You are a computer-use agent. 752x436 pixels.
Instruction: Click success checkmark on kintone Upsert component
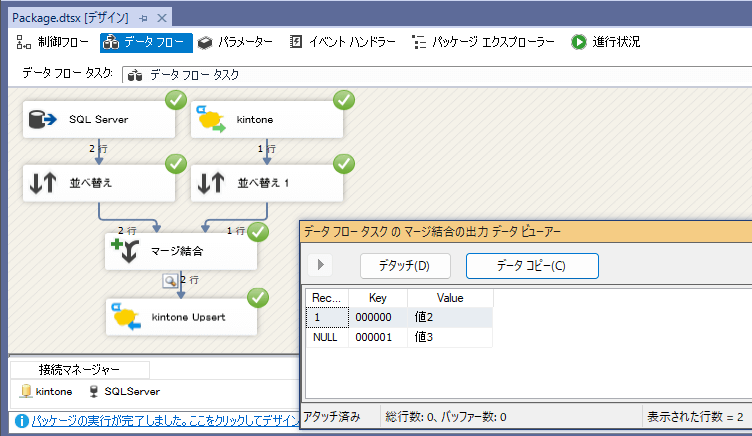point(258,298)
